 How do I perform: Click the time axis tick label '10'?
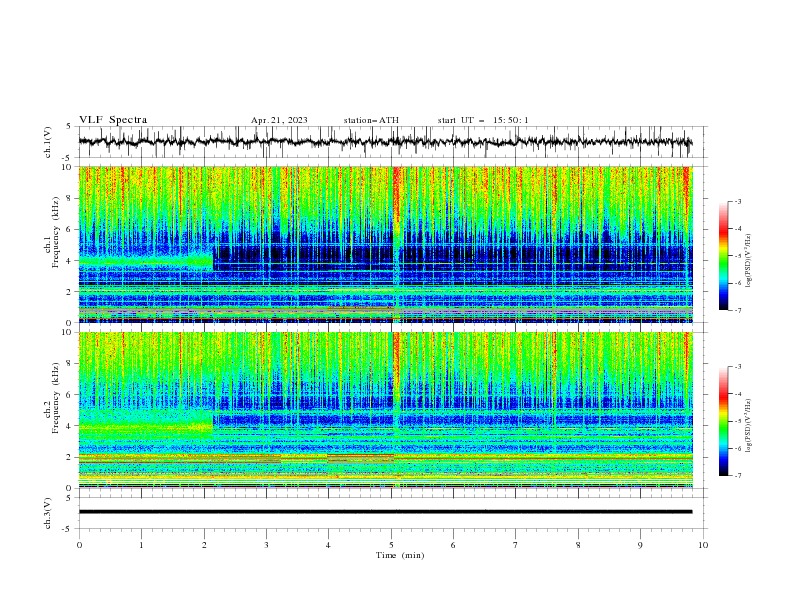tap(703, 545)
